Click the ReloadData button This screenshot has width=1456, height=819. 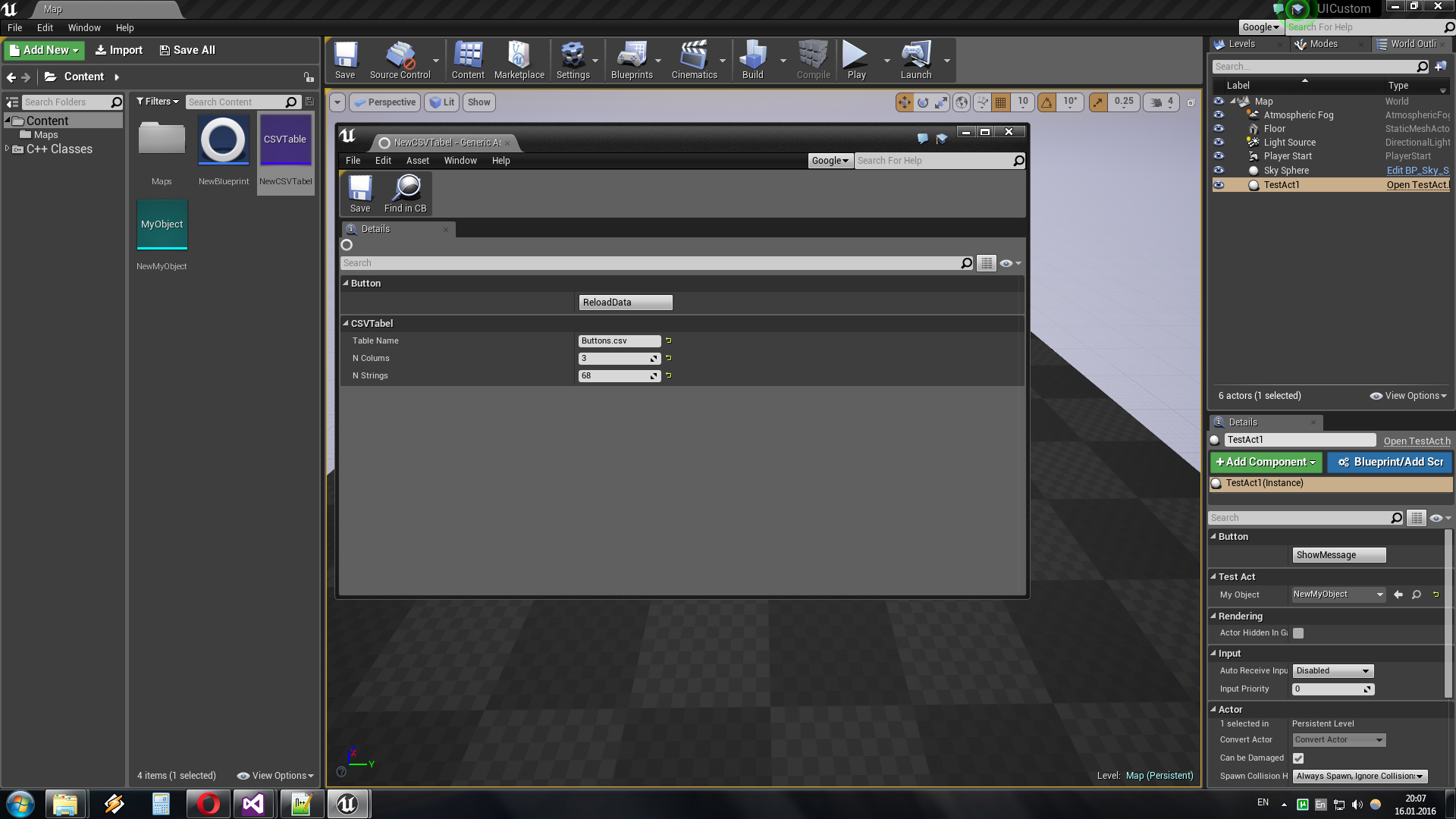point(626,303)
